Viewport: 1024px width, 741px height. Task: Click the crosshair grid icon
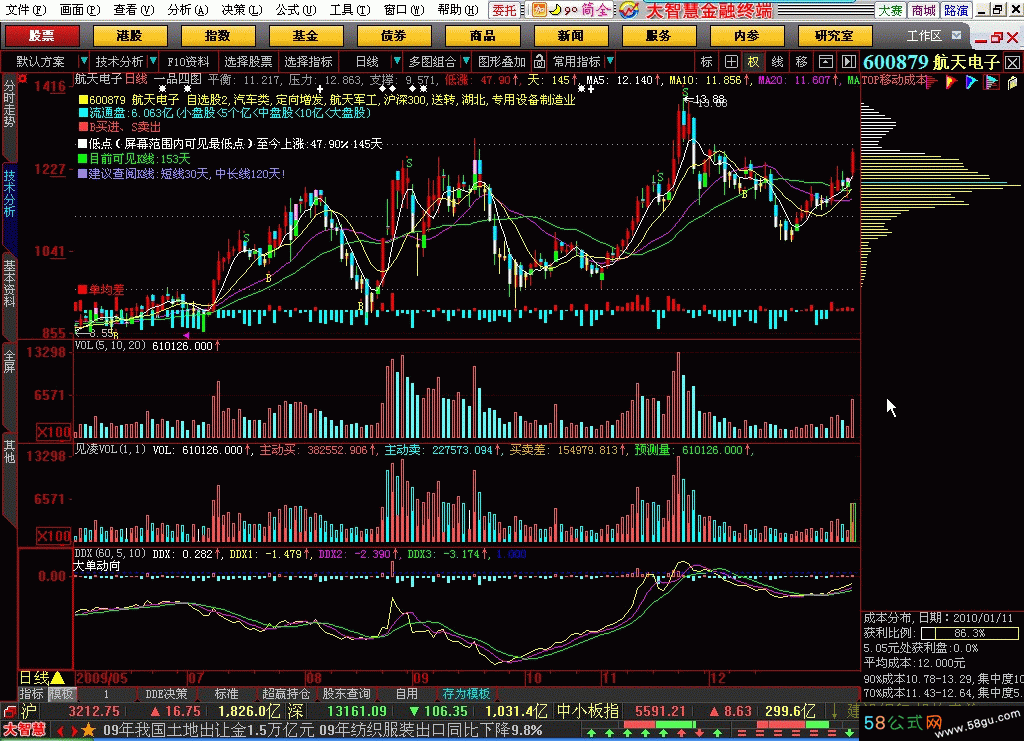click(x=731, y=62)
